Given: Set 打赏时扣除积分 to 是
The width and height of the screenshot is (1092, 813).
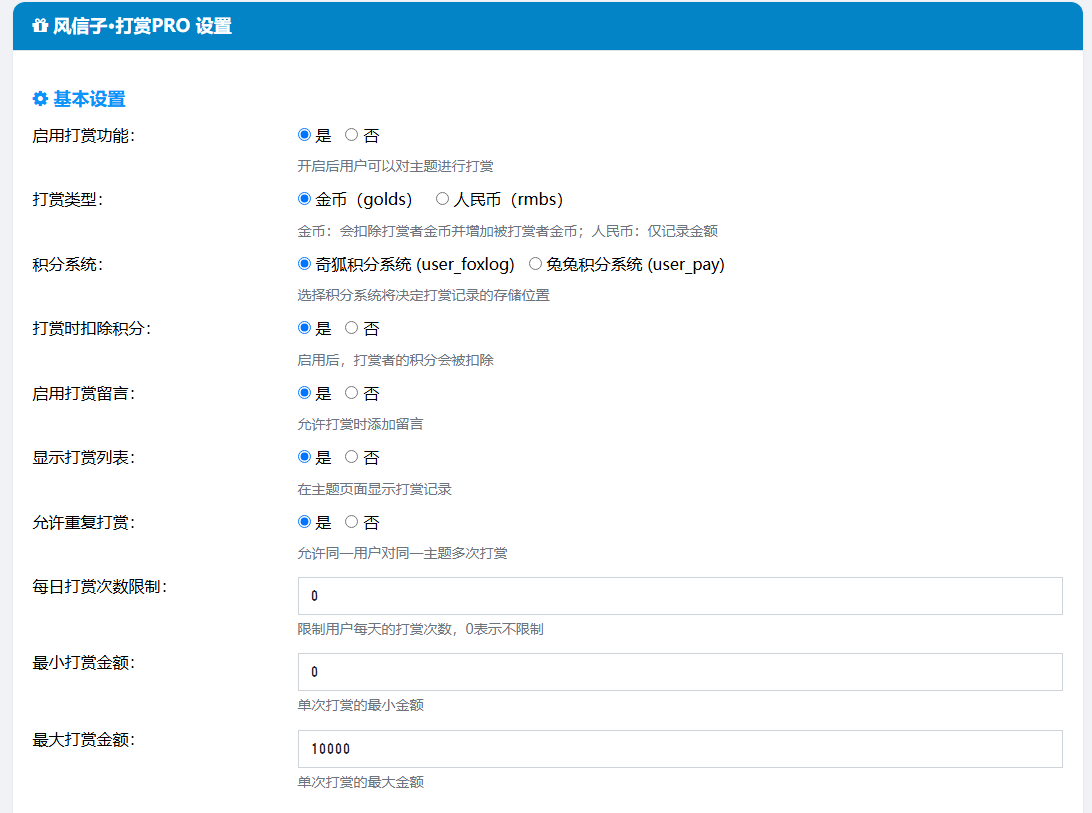Looking at the screenshot, I should [x=305, y=328].
